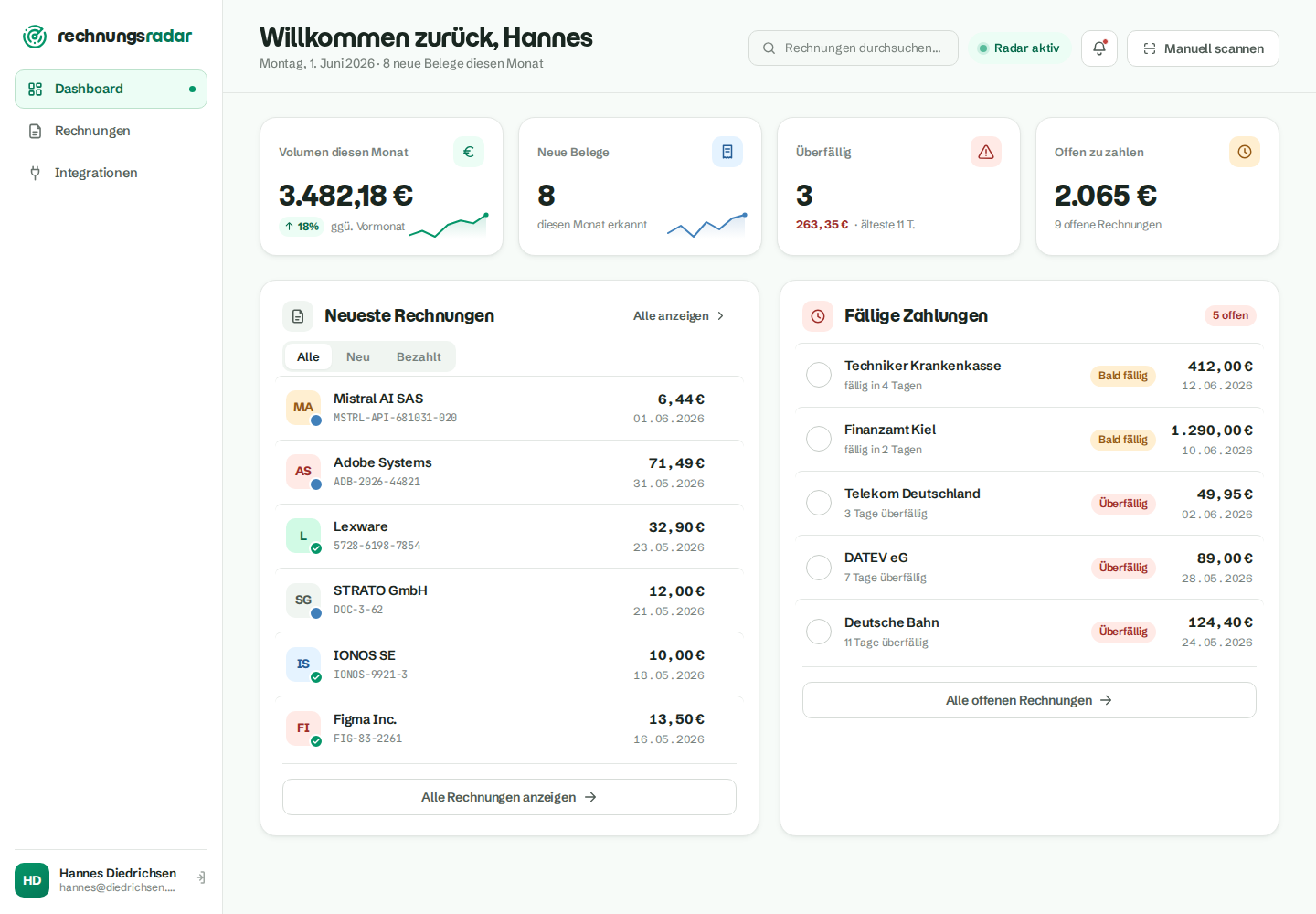Click the Volumen trend sparkline chart
Viewport: 1316px width, 914px height.
coord(449,225)
